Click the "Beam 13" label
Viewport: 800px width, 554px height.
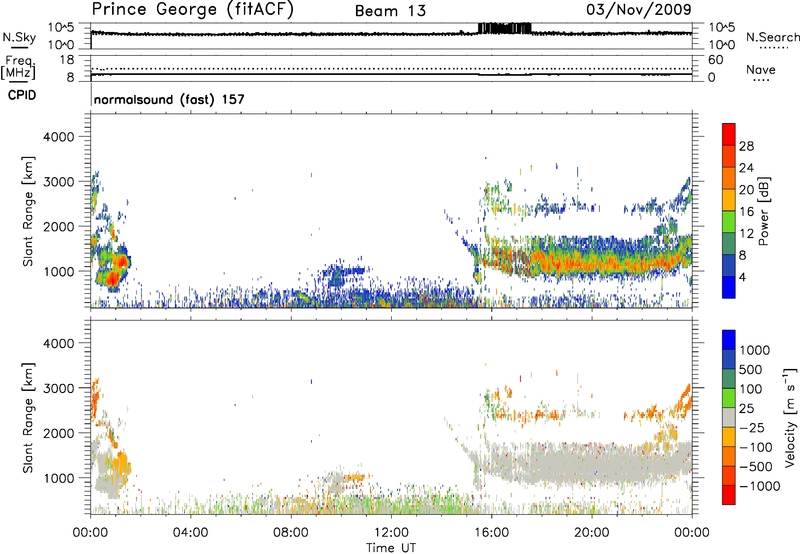[390, 11]
